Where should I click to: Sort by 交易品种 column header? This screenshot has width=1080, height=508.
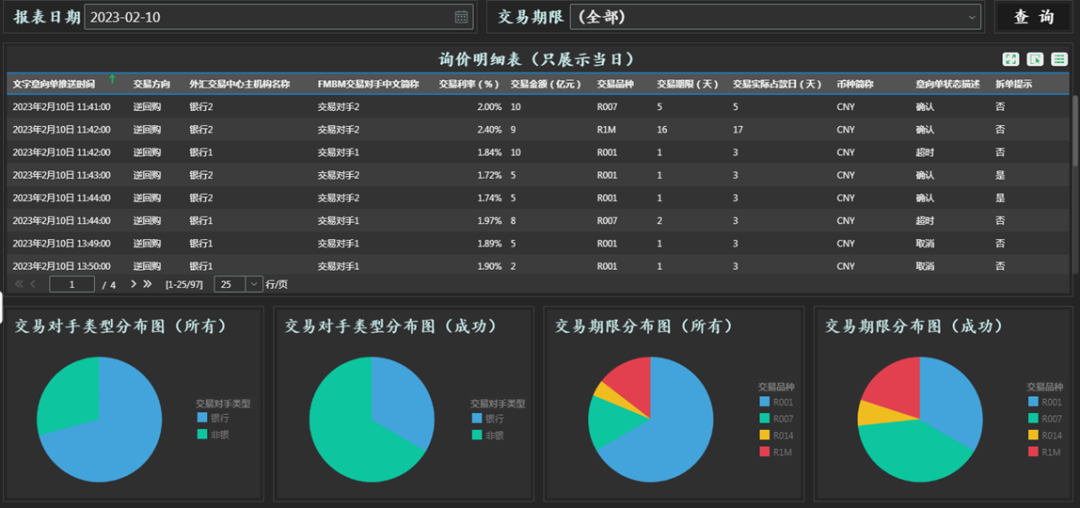pyautogui.click(x=614, y=84)
